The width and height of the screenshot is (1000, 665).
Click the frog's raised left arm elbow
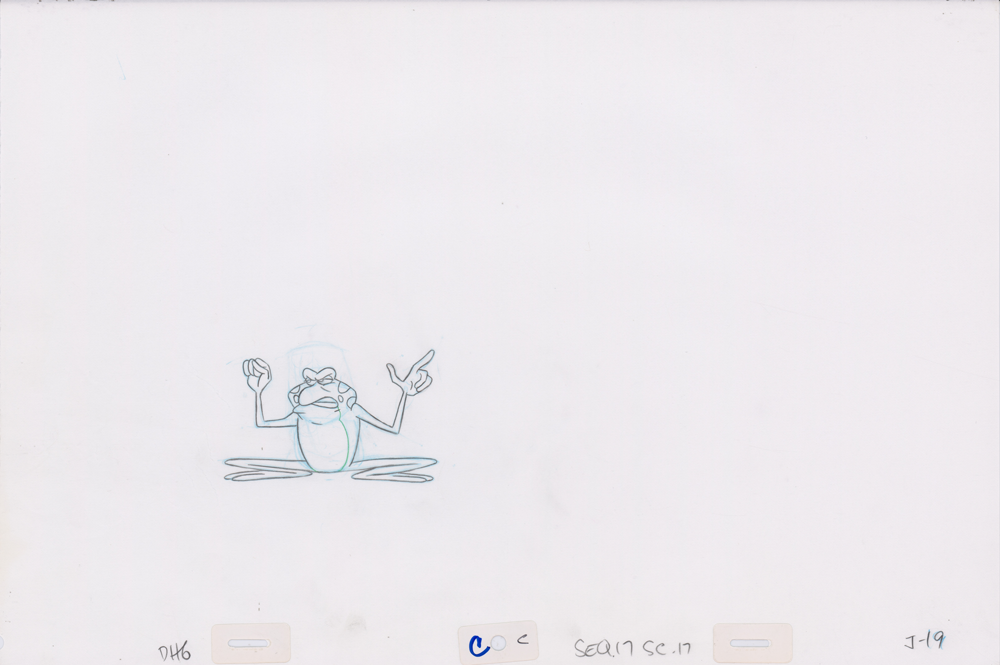point(262,421)
